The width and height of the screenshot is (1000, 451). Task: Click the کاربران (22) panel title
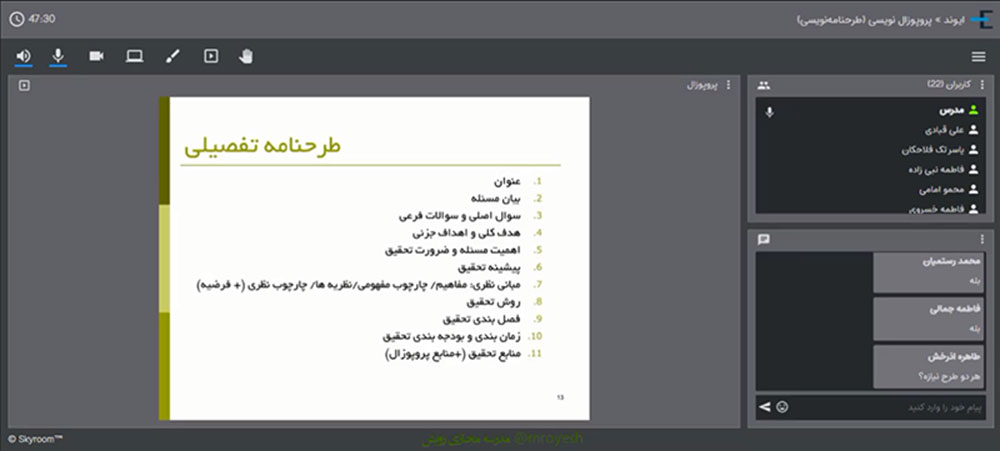pyautogui.click(x=950, y=85)
